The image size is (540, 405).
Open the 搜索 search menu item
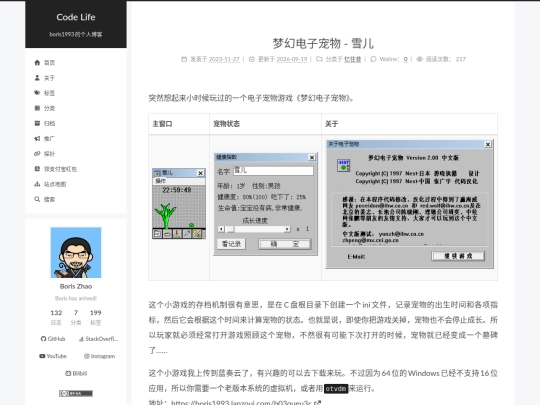(44, 199)
